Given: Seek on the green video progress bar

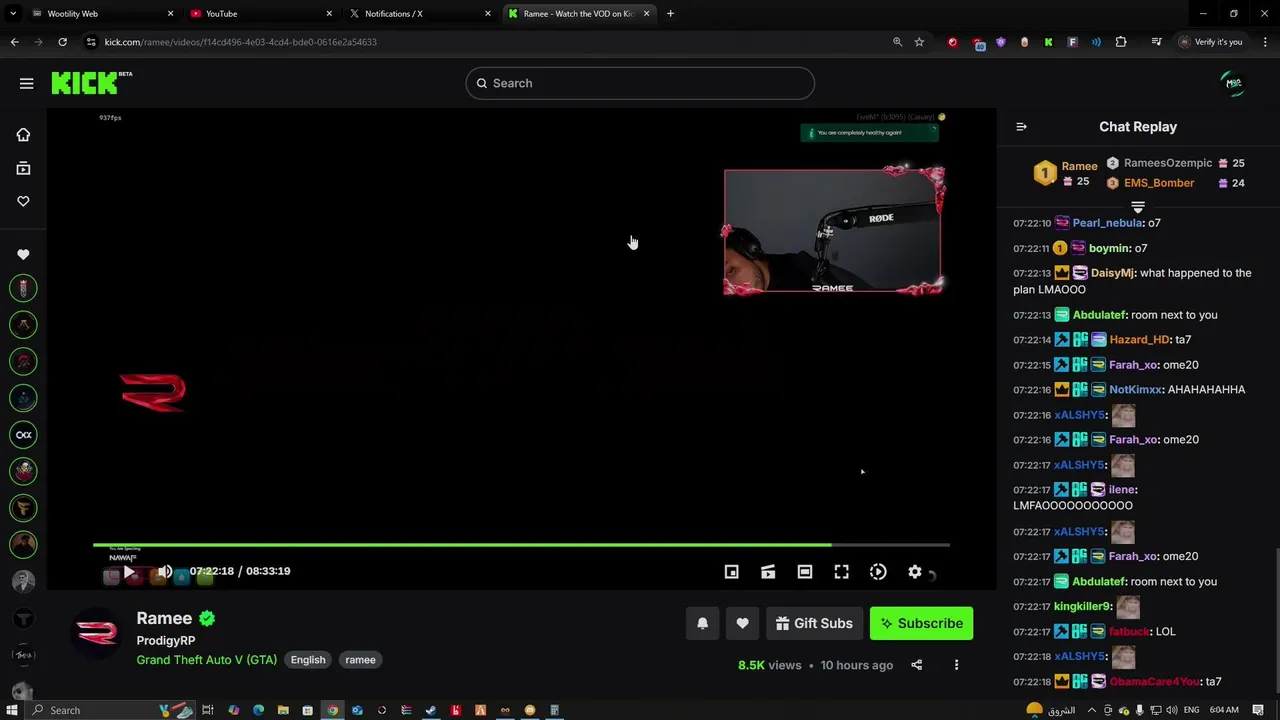Looking at the screenshot, I should pos(521,545).
